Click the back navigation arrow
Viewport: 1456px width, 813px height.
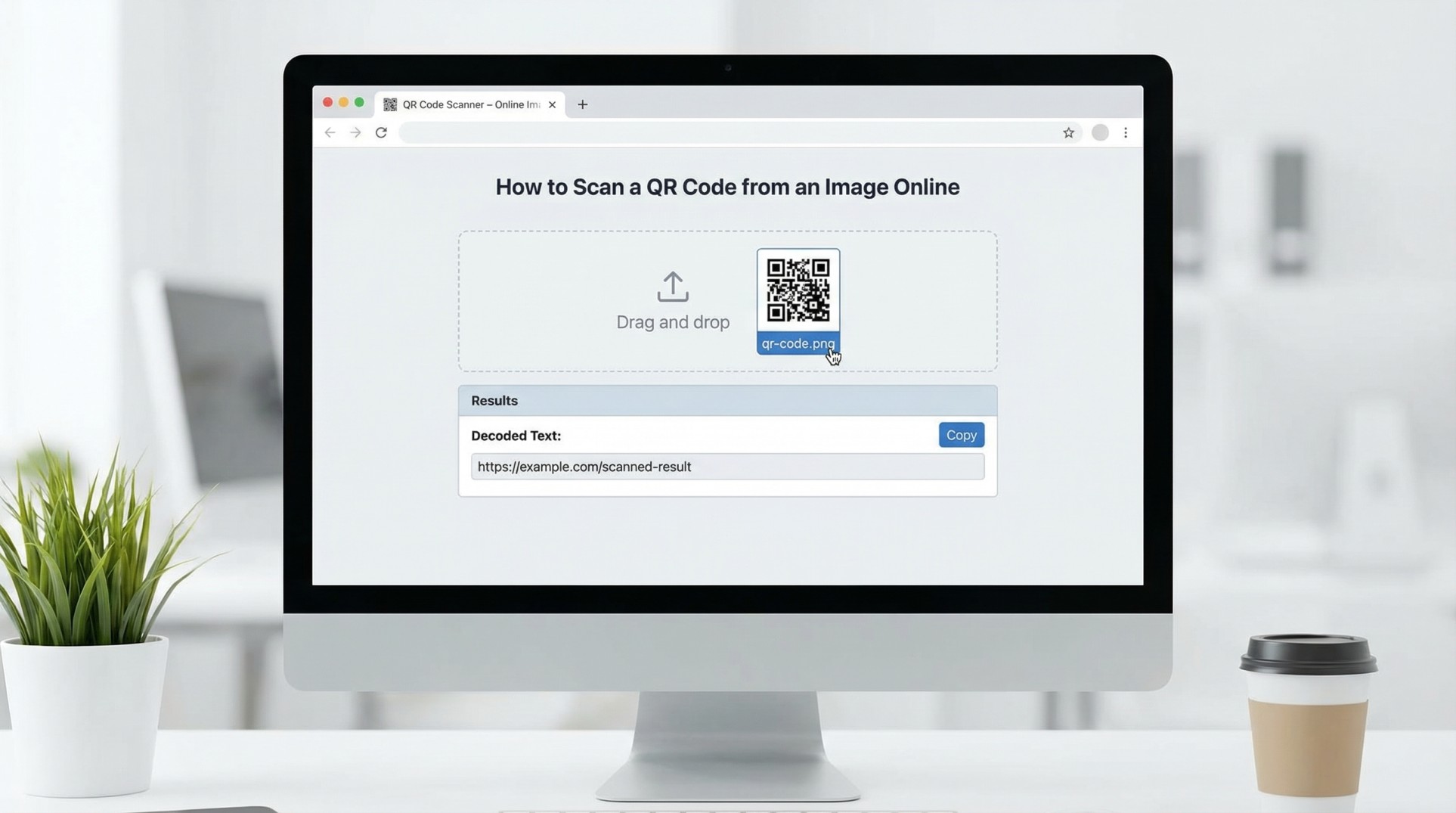(330, 132)
